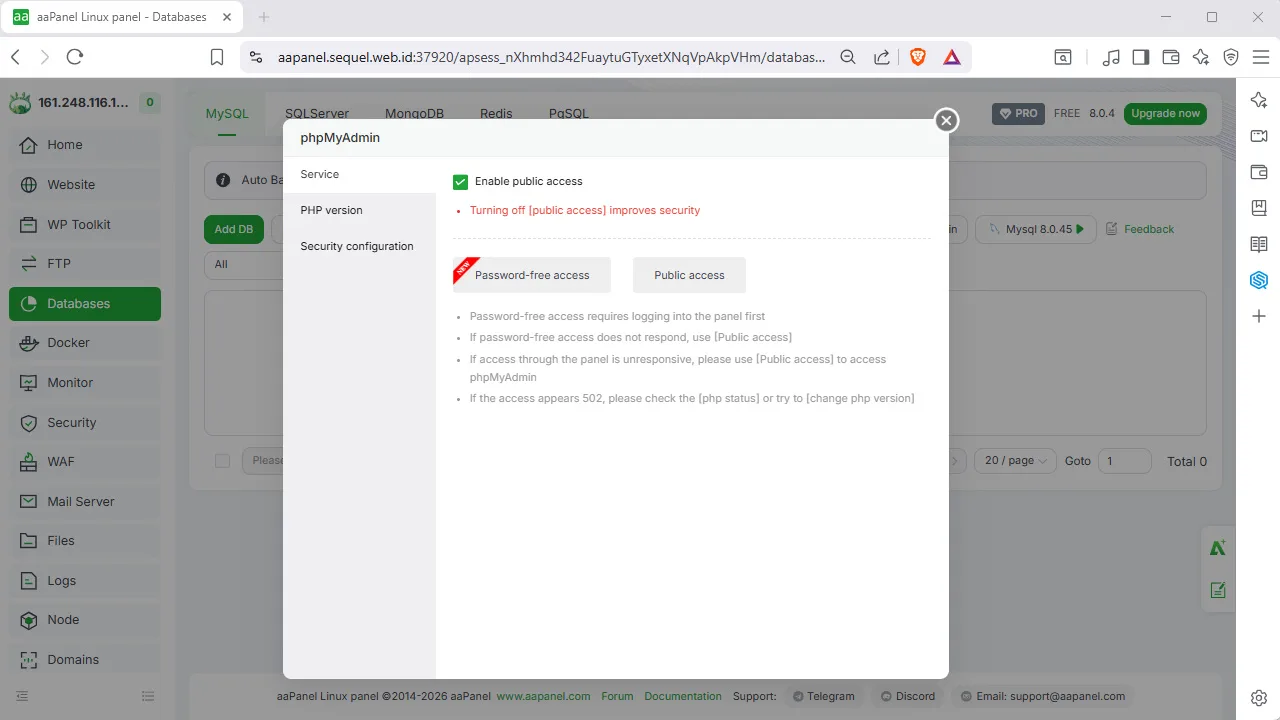Click the Databases icon in sidebar
Image resolution: width=1280 pixels, height=720 pixels.
[28, 304]
